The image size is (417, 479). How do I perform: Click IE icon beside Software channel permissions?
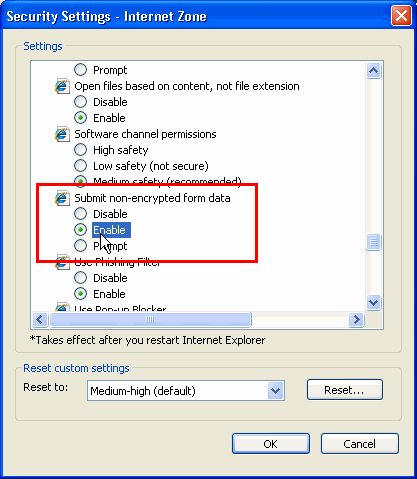click(62, 134)
